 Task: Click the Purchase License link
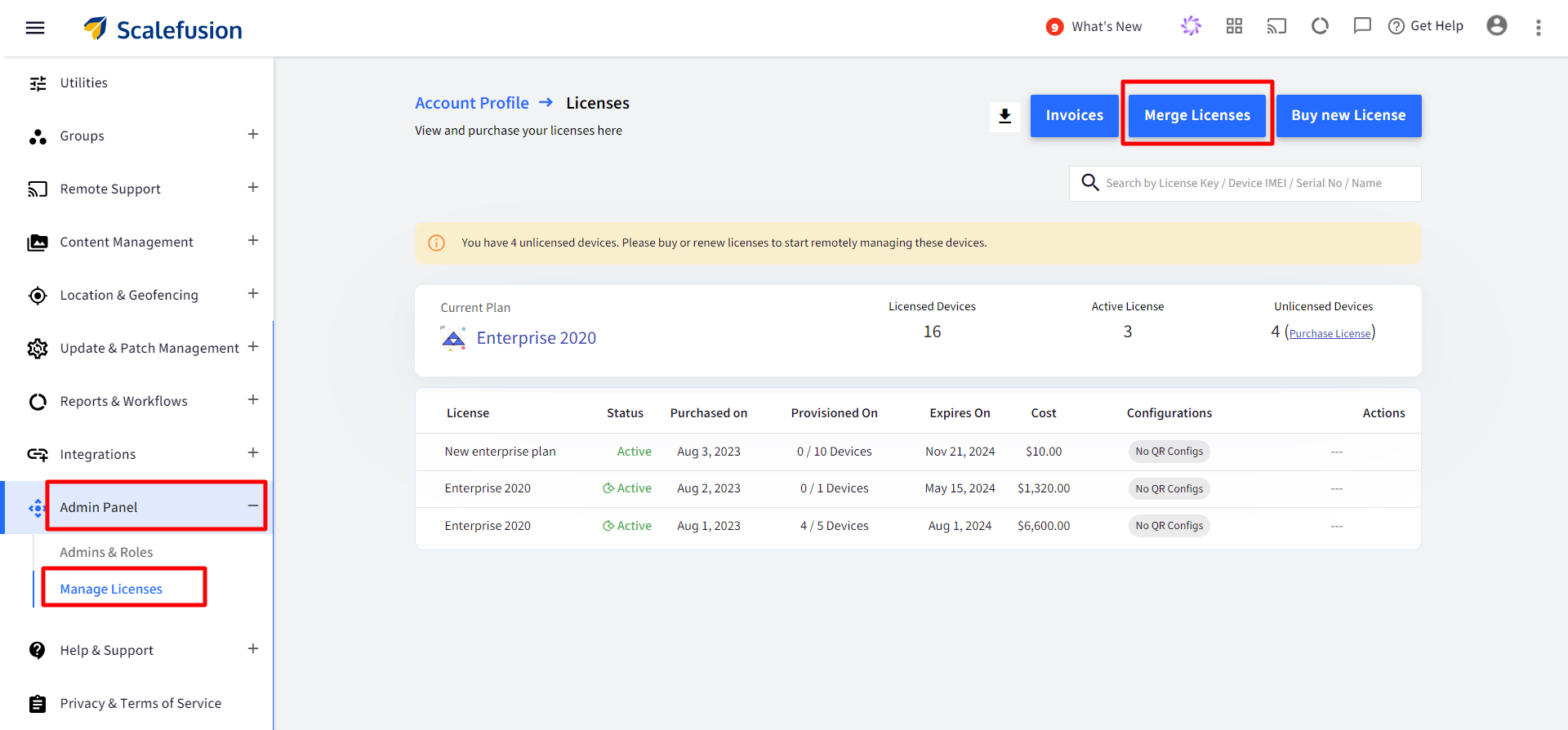click(x=1330, y=333)
